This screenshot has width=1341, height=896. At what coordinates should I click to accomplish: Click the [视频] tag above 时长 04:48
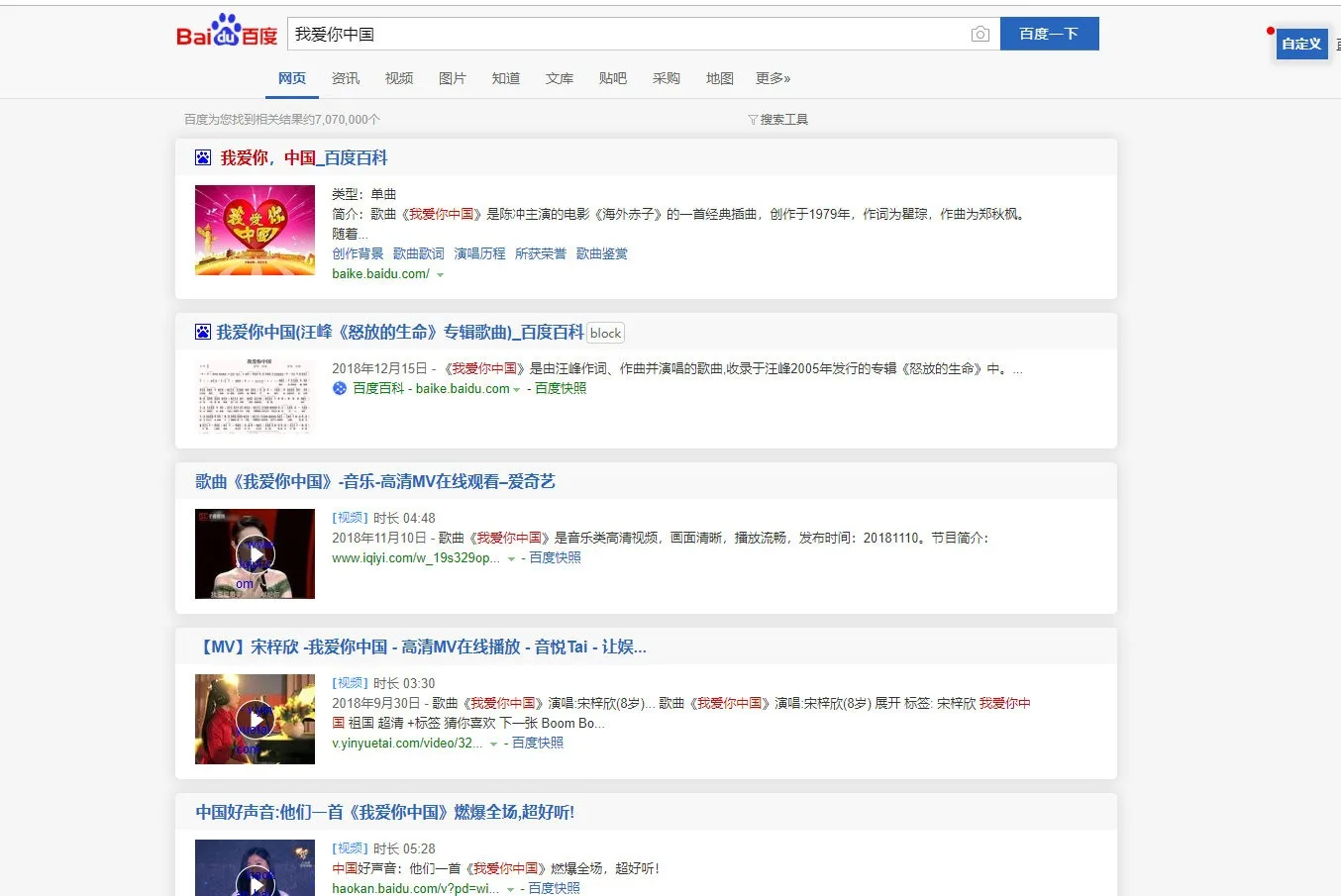[x=350, y=518]
